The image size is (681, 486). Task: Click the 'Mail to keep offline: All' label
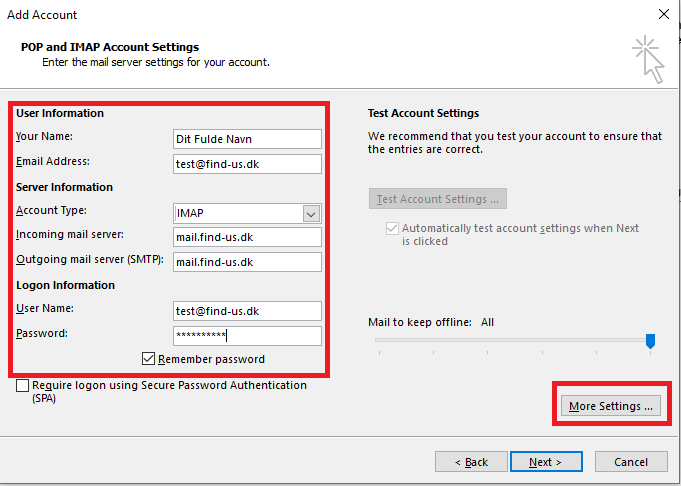click(431, 322)
